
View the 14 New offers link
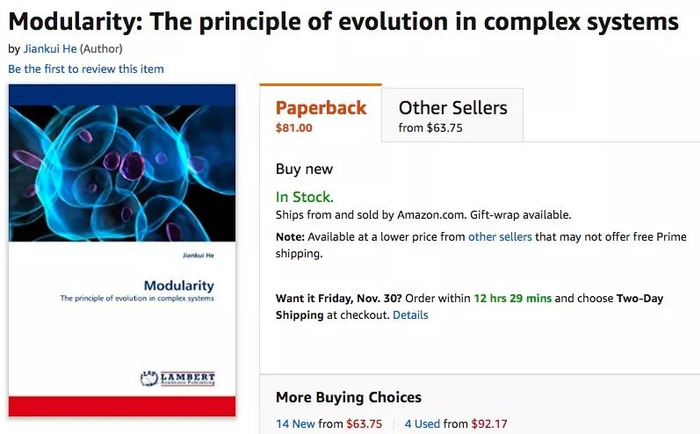[x=310, y=423]
